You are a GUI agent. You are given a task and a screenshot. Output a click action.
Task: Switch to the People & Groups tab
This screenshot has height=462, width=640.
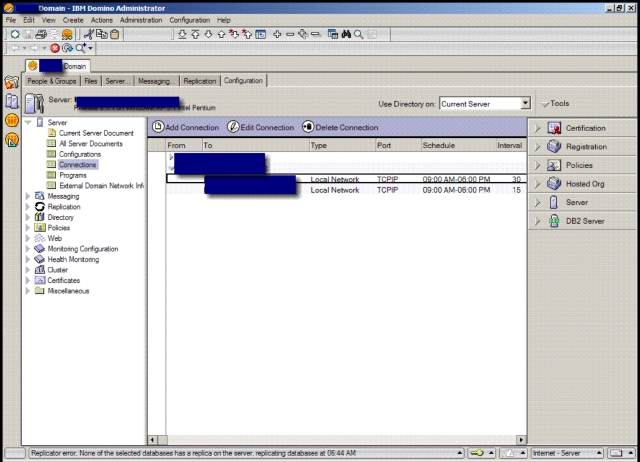click(x=52, y=81)
